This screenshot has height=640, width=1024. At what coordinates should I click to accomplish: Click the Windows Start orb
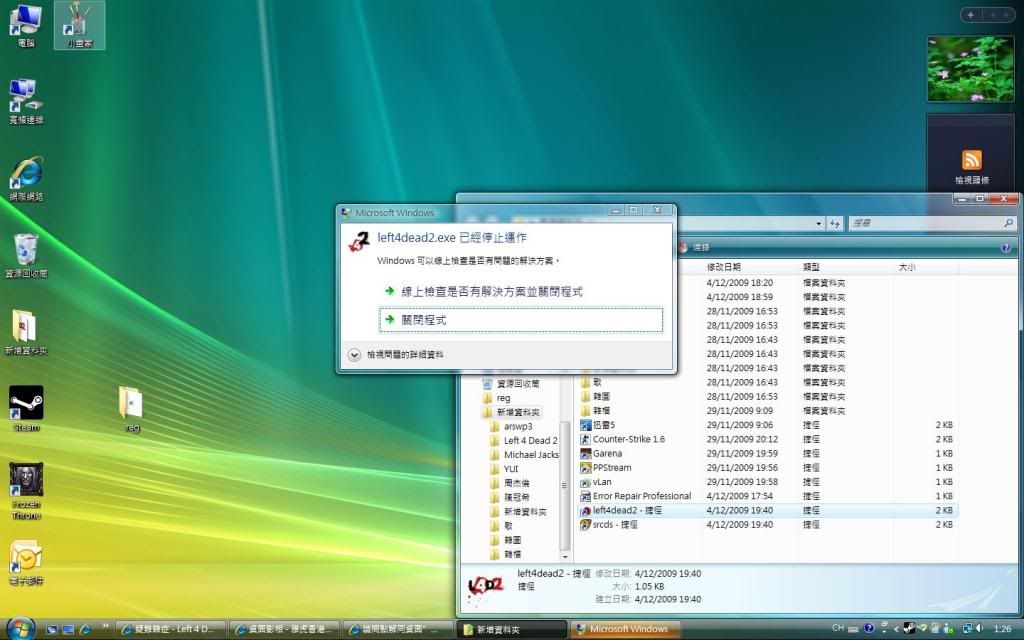(x=21, y=628)
